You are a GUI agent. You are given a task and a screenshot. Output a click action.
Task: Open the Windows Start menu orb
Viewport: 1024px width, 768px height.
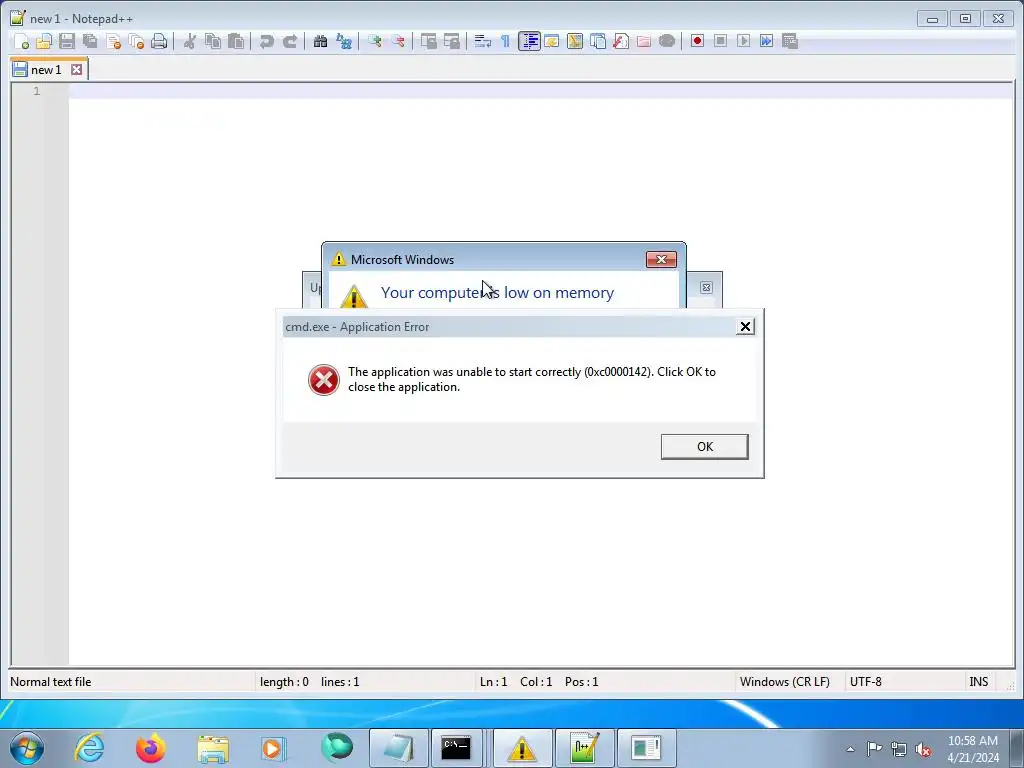[27, 748]
